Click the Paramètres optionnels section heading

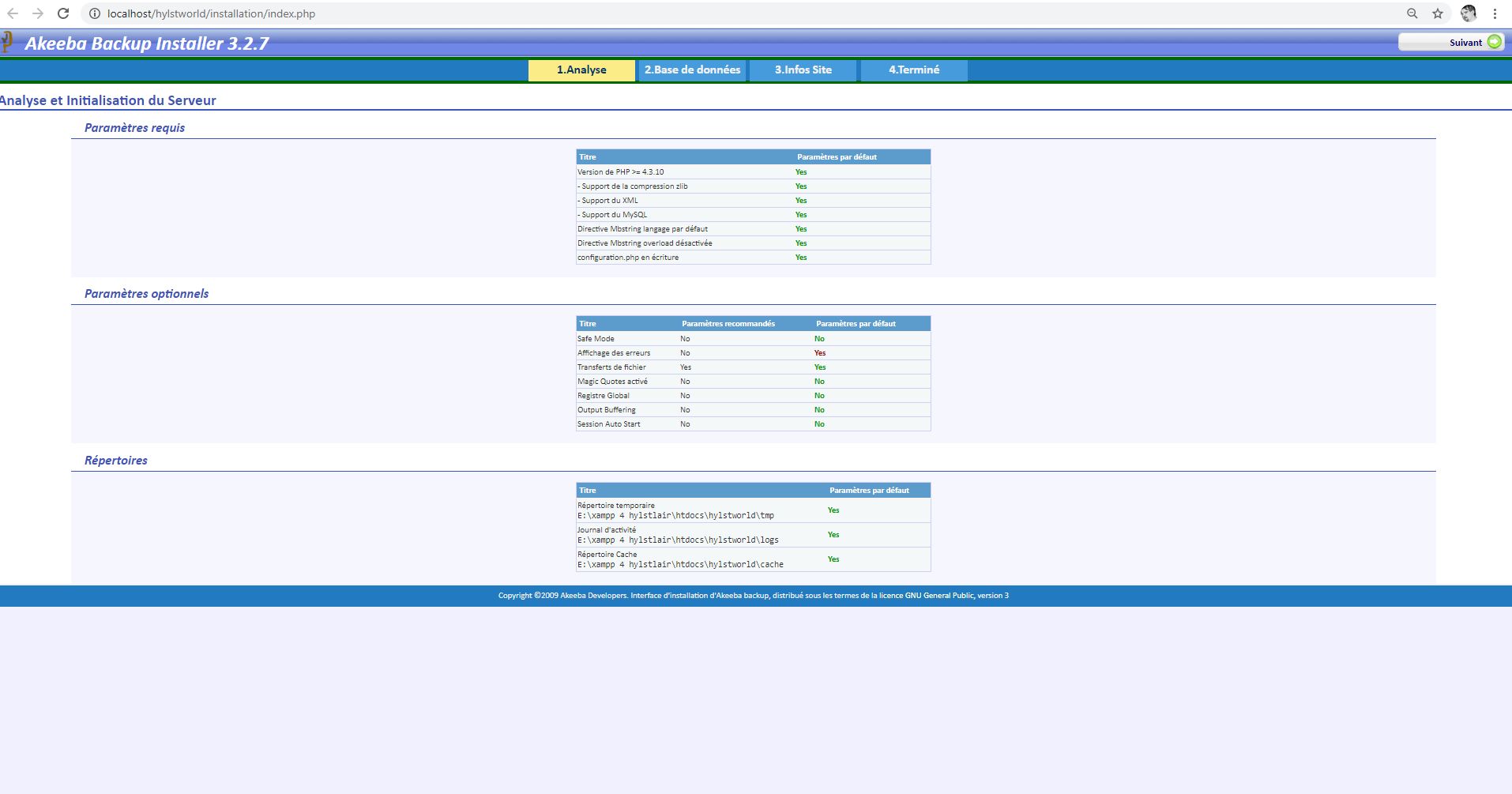click(x=146, y=294)
